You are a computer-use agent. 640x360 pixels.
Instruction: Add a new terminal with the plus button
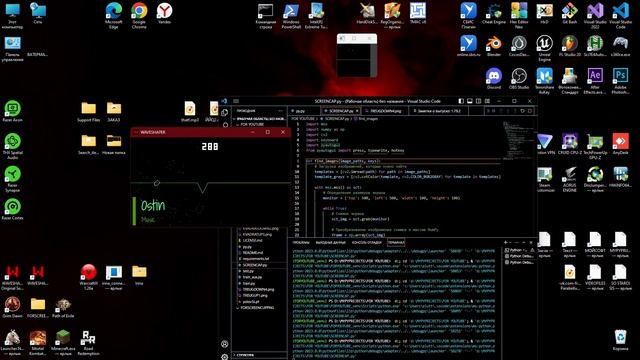pyautogui.click(x=506, y=242)
